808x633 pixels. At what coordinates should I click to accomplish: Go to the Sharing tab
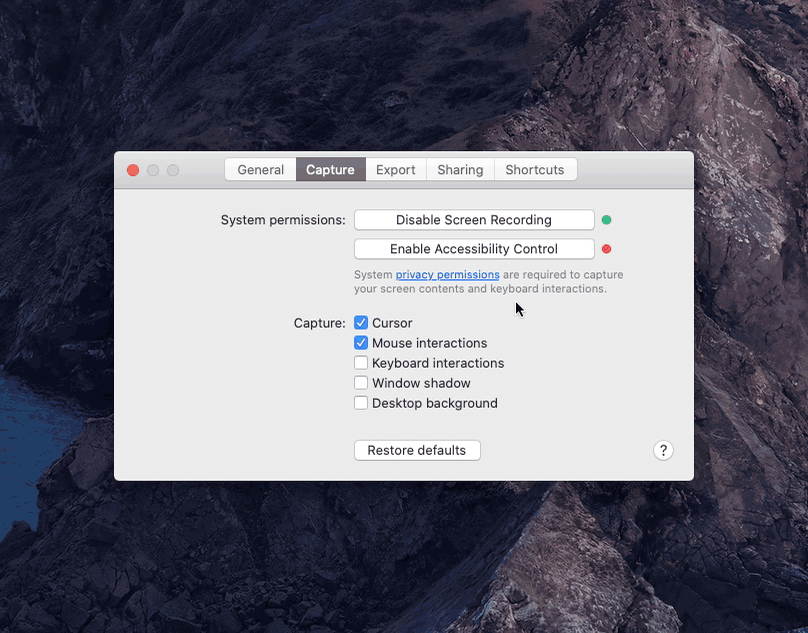point(460,170)
